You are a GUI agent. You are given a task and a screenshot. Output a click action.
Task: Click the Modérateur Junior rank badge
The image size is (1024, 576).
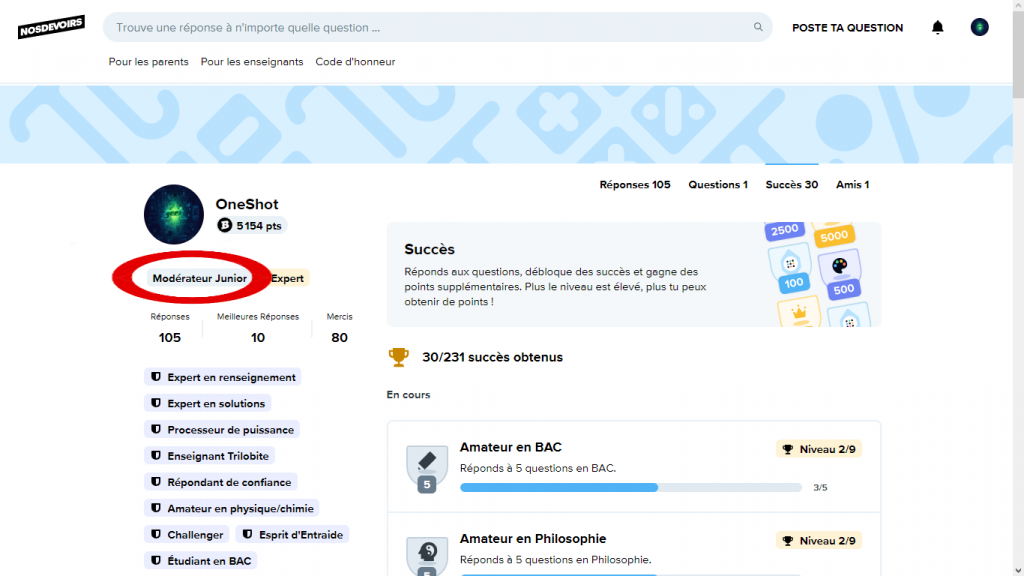coord(199,278)
